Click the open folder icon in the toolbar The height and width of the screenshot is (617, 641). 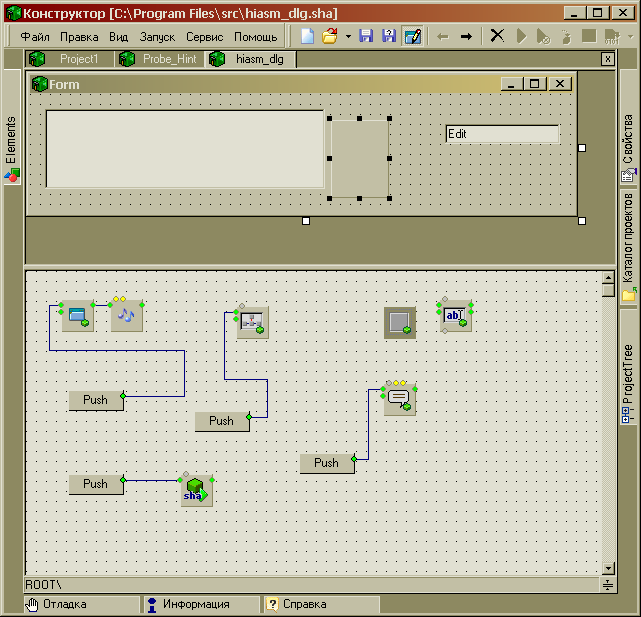pos(329,36)
